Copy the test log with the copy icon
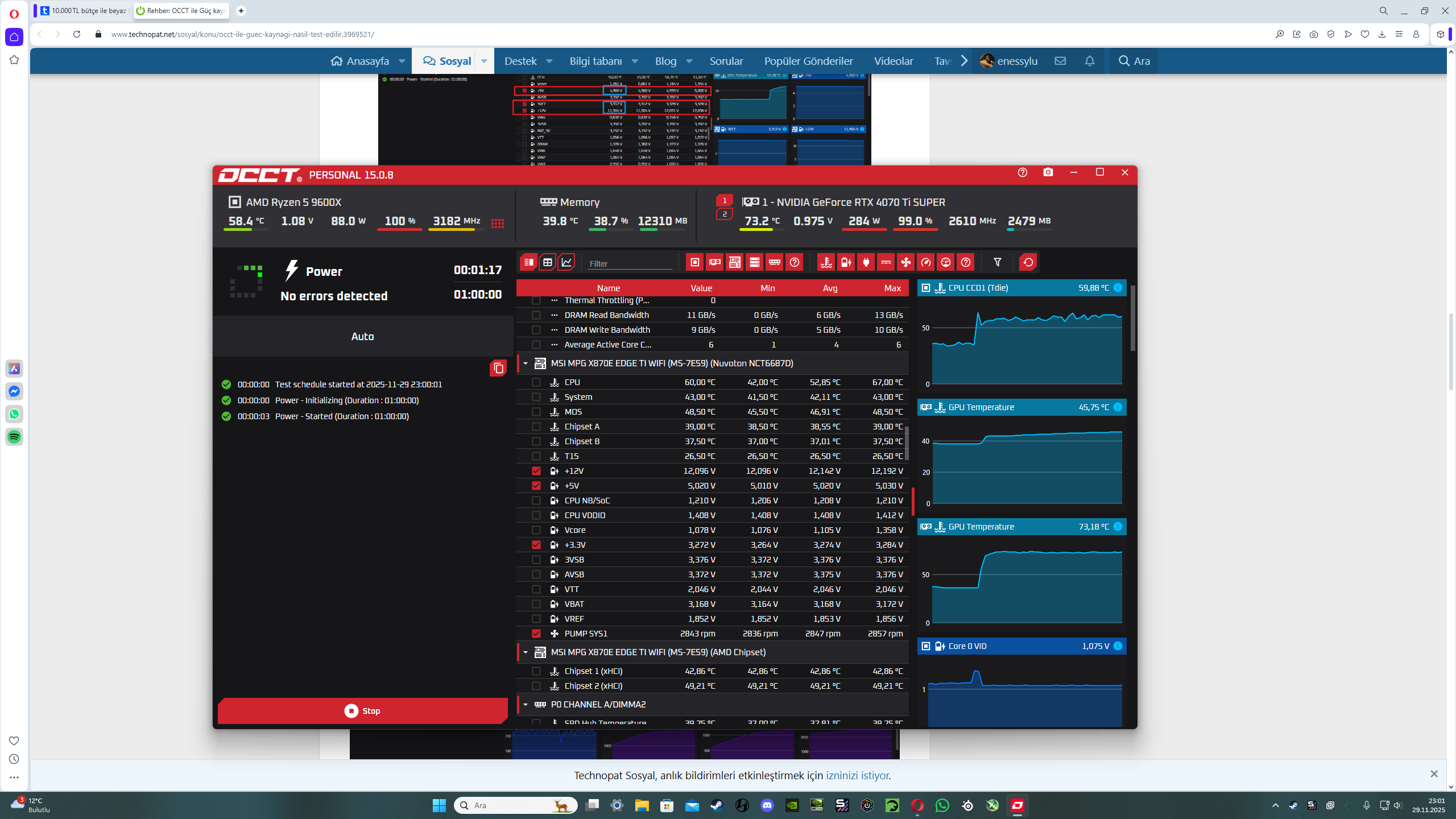The image size is (1456, 819). click(498, 368)
